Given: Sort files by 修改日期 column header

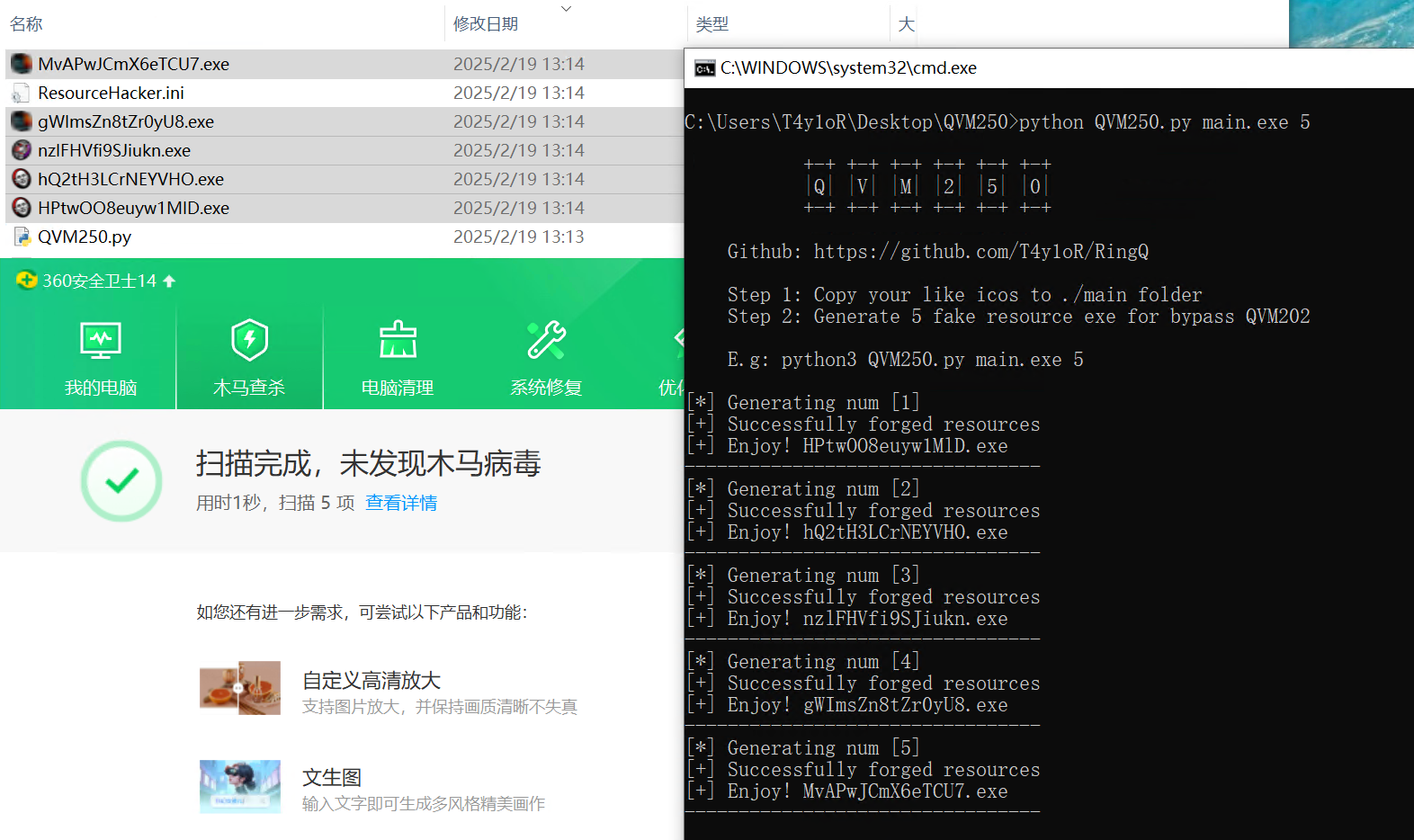Looking at the screenshot, I should coord(486,24).
